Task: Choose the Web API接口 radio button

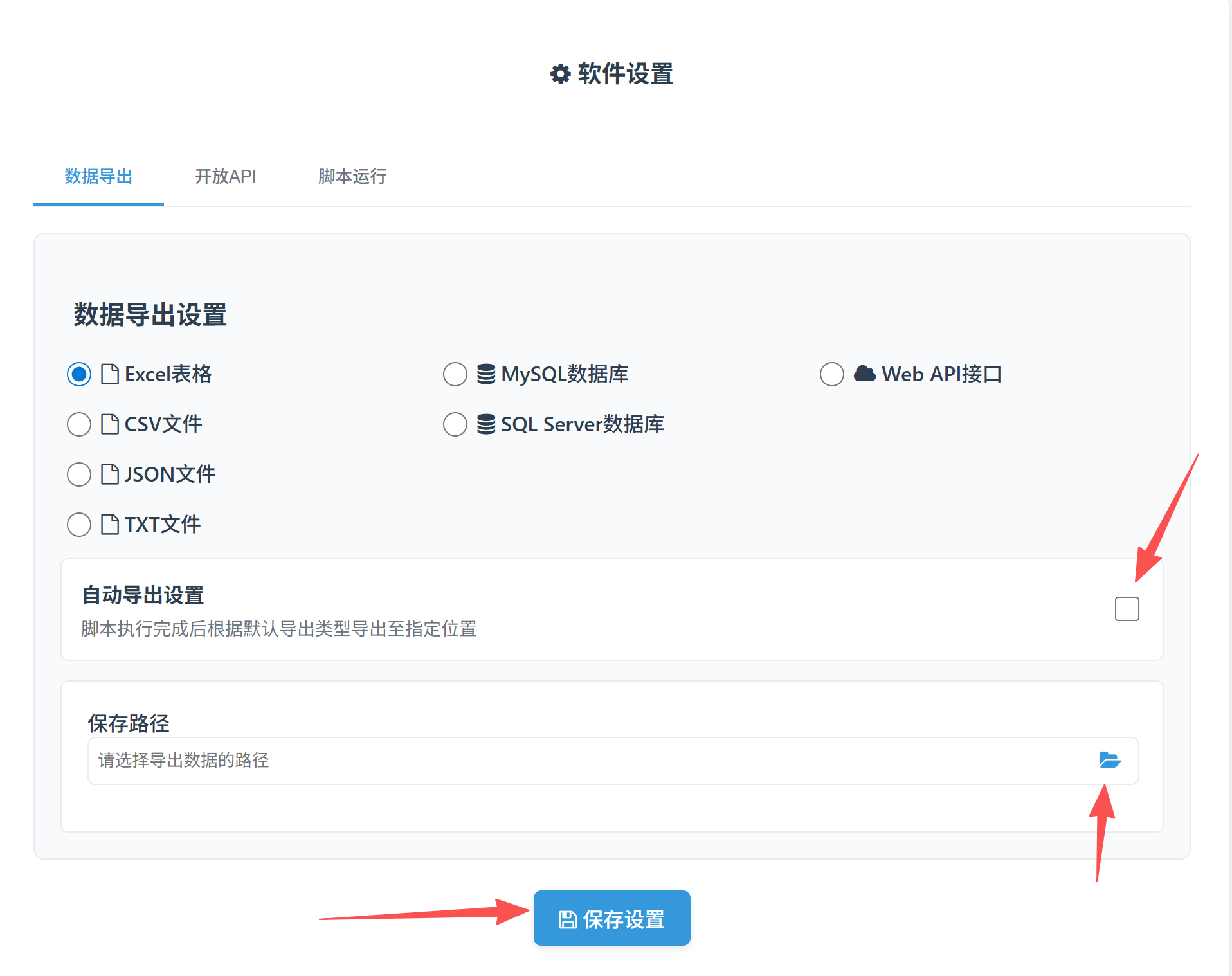Action: coord(832,374)
